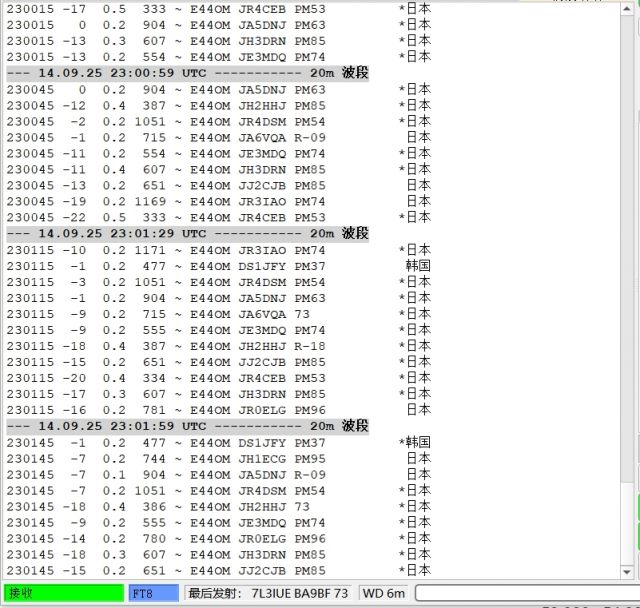Select the 230145 JR0ELG PM96 decode row
This screenshot has height=608, width=640.
218,539
